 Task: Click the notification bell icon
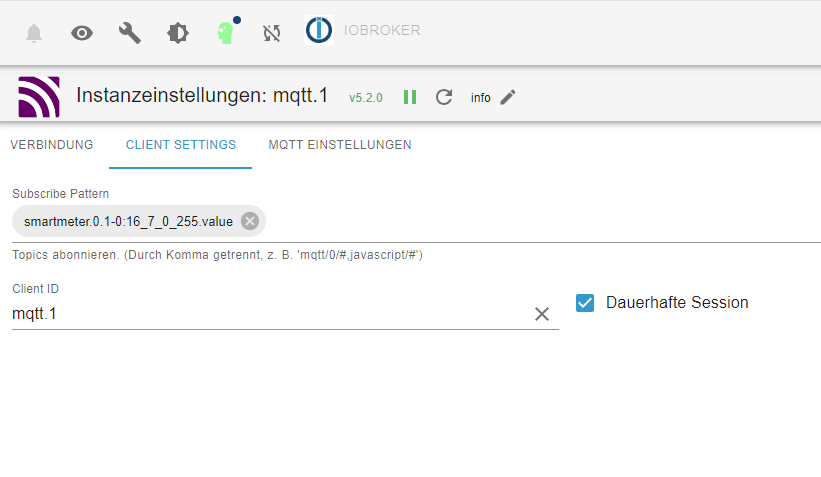pos(34,33)
